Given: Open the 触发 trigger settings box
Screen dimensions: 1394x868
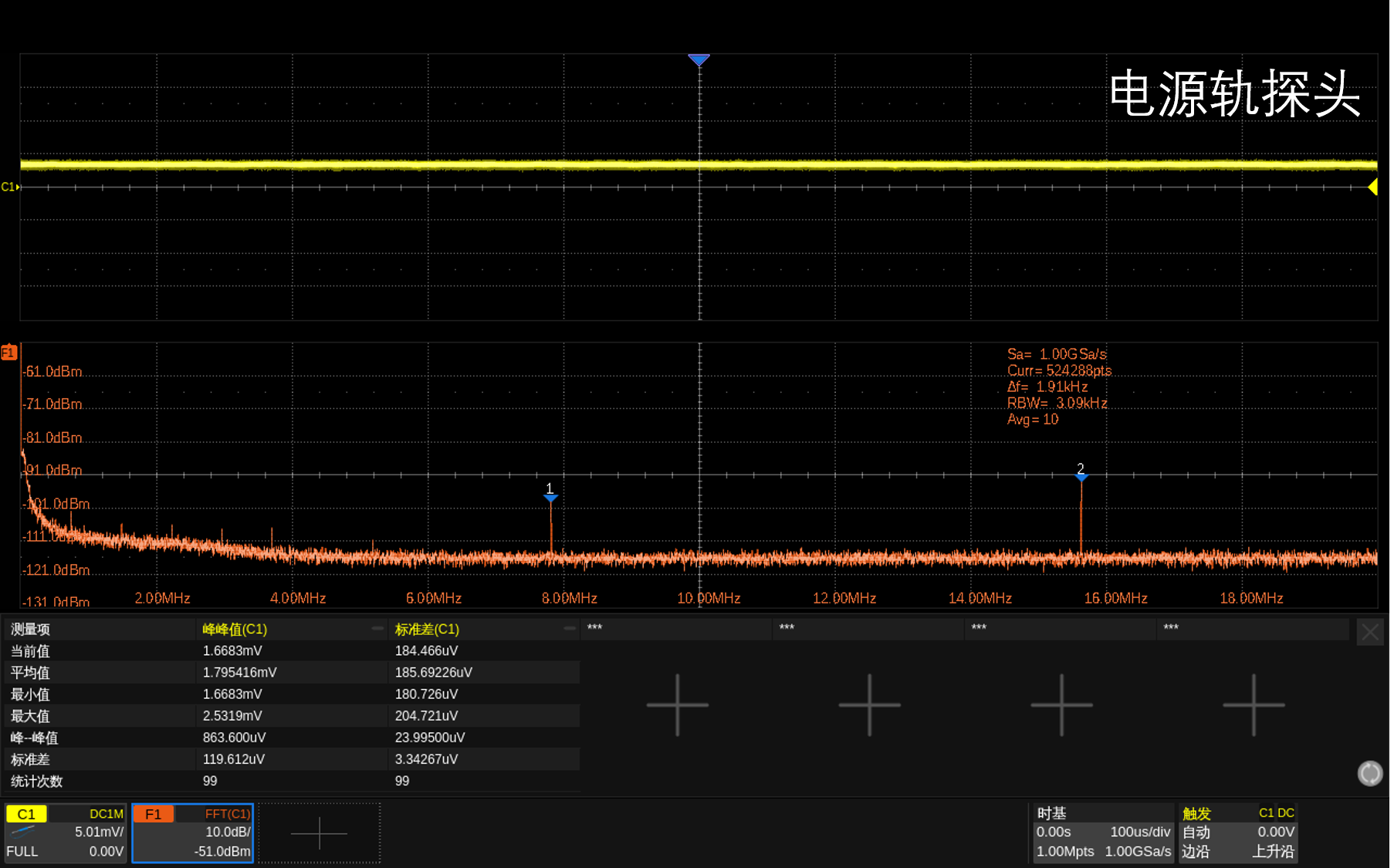Looking at the screenshot, I should pyautogui.click(x=1237, y=833).
